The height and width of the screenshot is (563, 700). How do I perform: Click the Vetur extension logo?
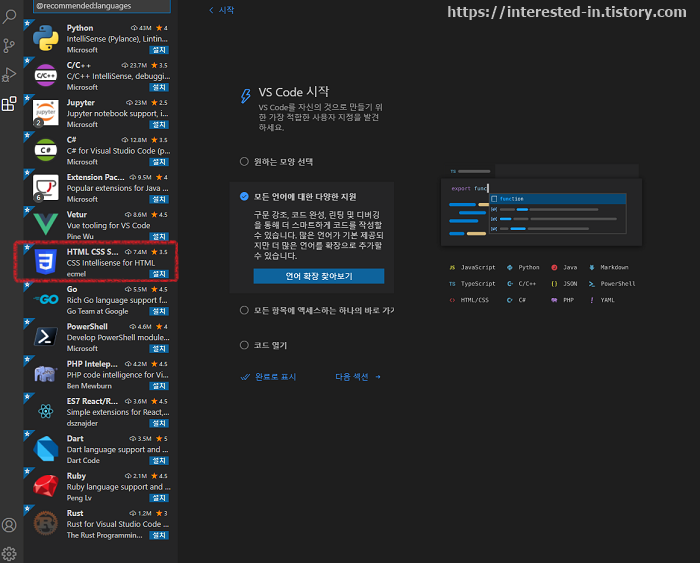(x=46, y=224)
